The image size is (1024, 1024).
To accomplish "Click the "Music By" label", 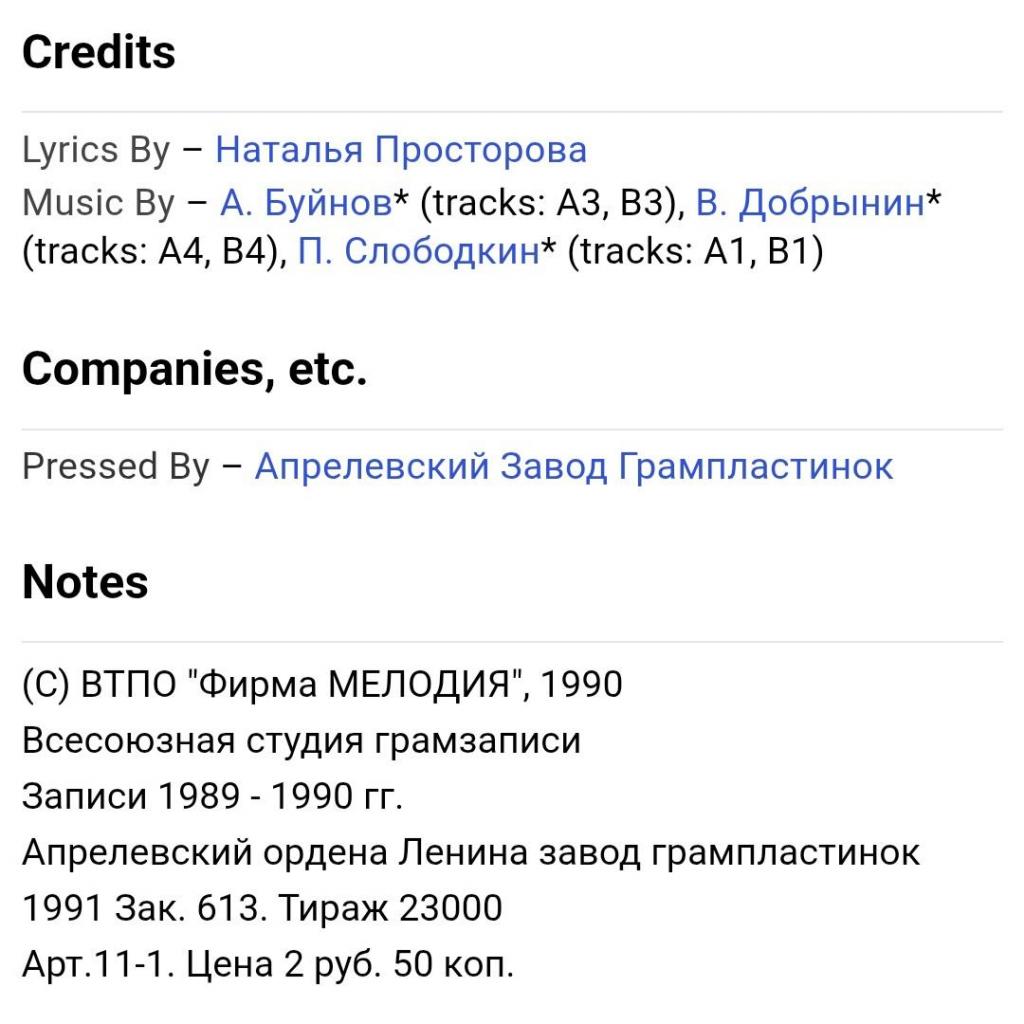I will point(98,203).
